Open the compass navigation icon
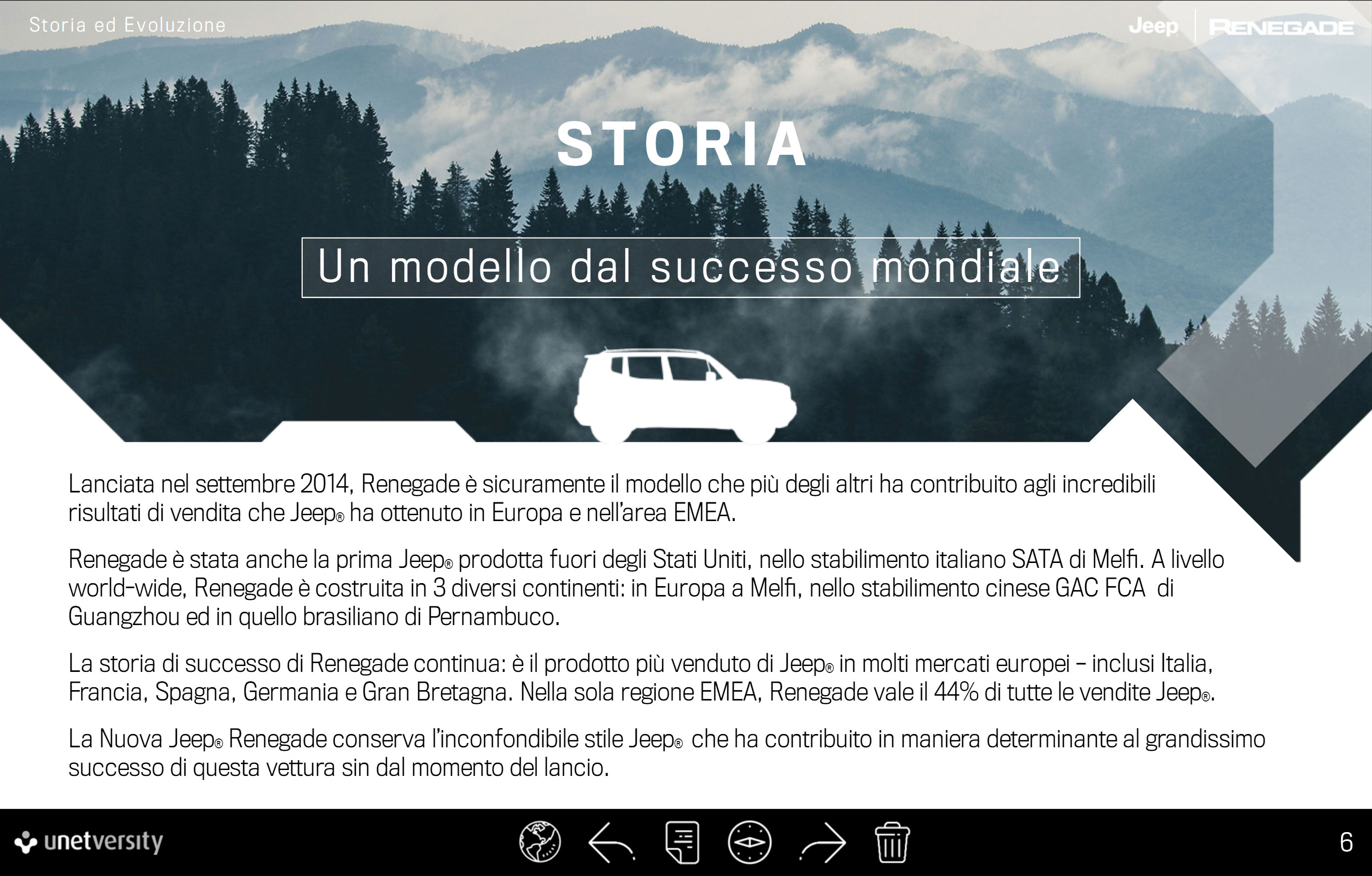The width and height of the screenshot is (1372, 876). pos(749,842)
